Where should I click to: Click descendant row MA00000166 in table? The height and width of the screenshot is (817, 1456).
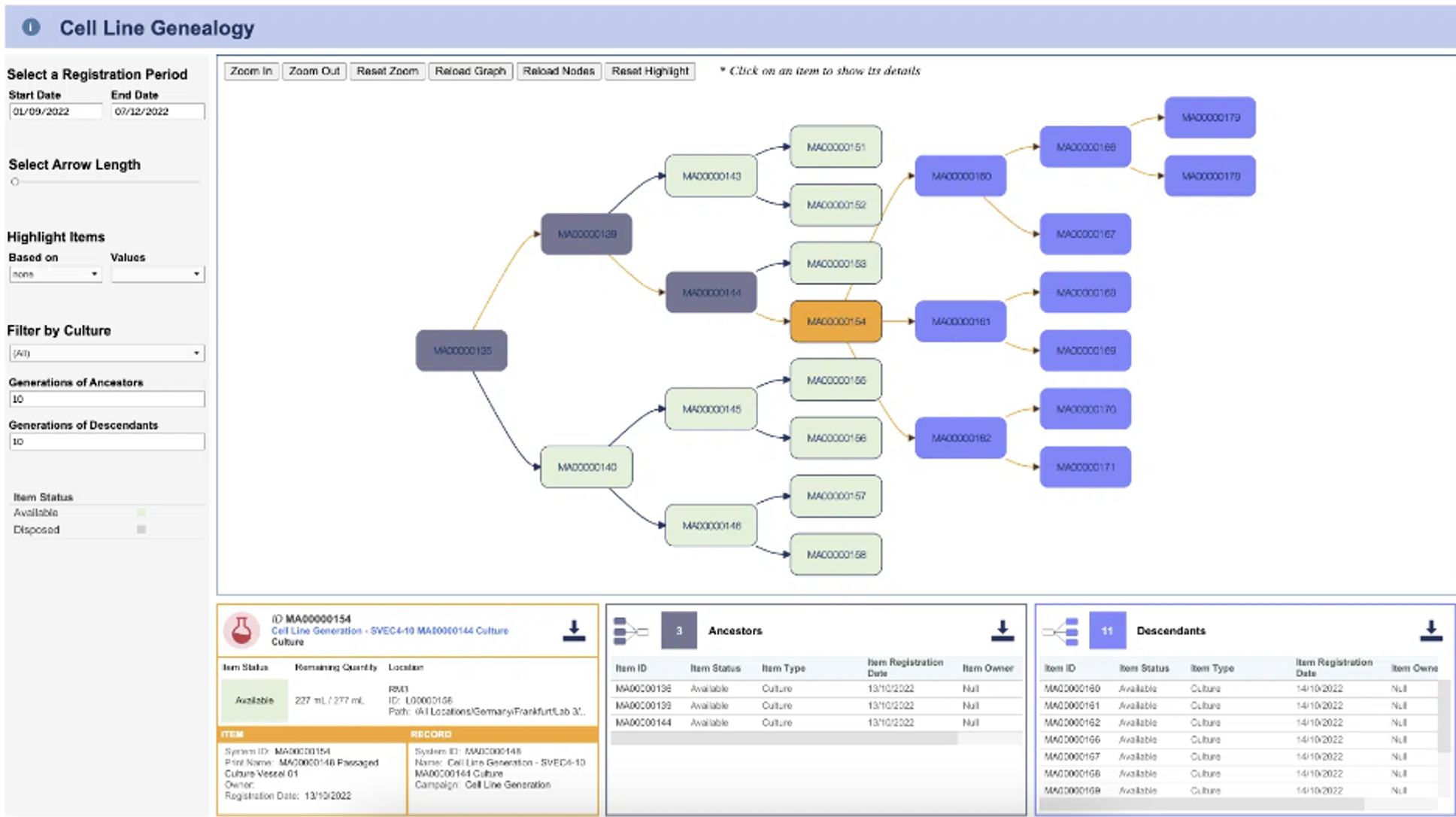pyautogui.click(x=1239, y=740)
